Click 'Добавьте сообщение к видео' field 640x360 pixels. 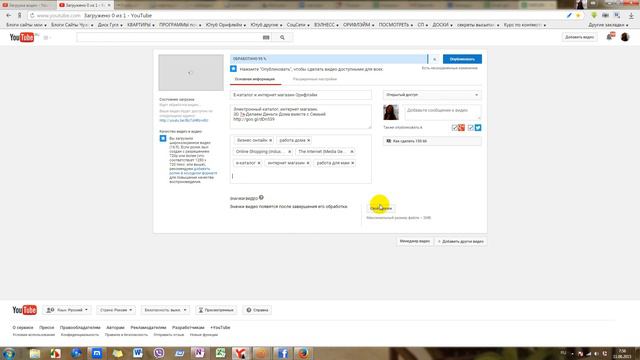443,112
